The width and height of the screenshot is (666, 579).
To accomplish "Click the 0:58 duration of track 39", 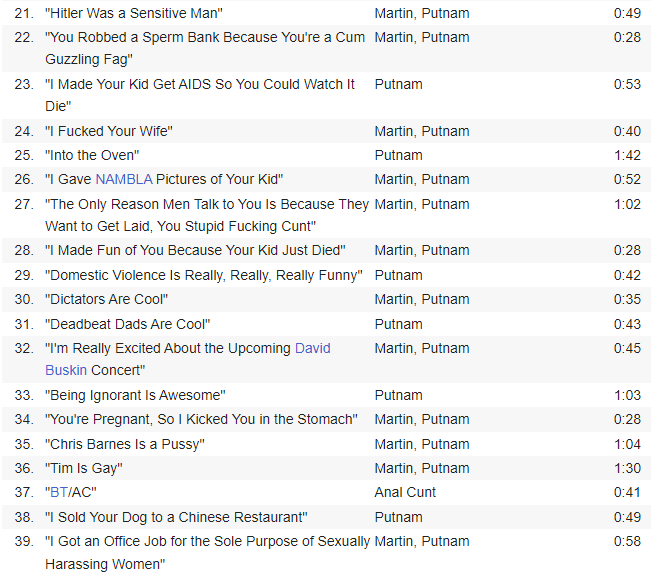I will (627, 542).
